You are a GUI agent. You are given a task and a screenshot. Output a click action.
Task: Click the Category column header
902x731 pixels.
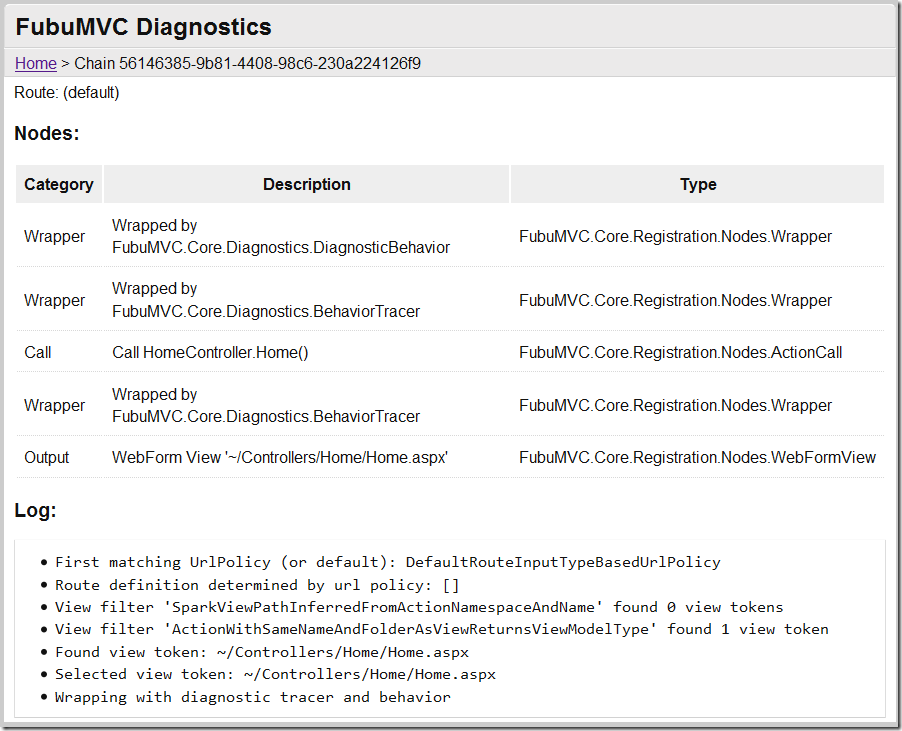pos(59,184)
